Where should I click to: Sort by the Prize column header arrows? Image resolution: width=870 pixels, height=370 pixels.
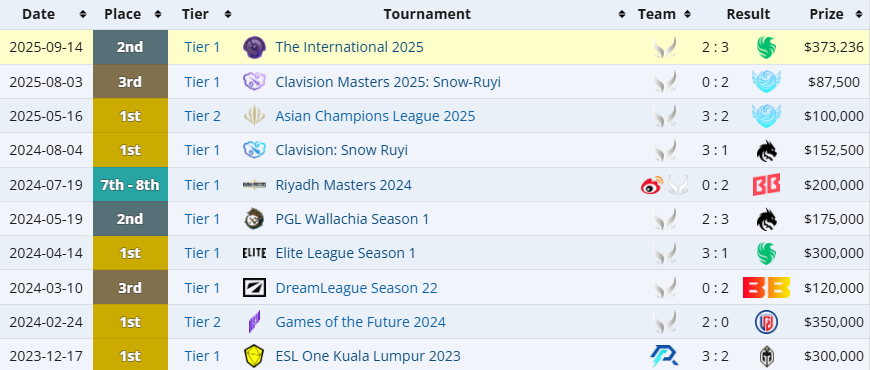point(859,14)
